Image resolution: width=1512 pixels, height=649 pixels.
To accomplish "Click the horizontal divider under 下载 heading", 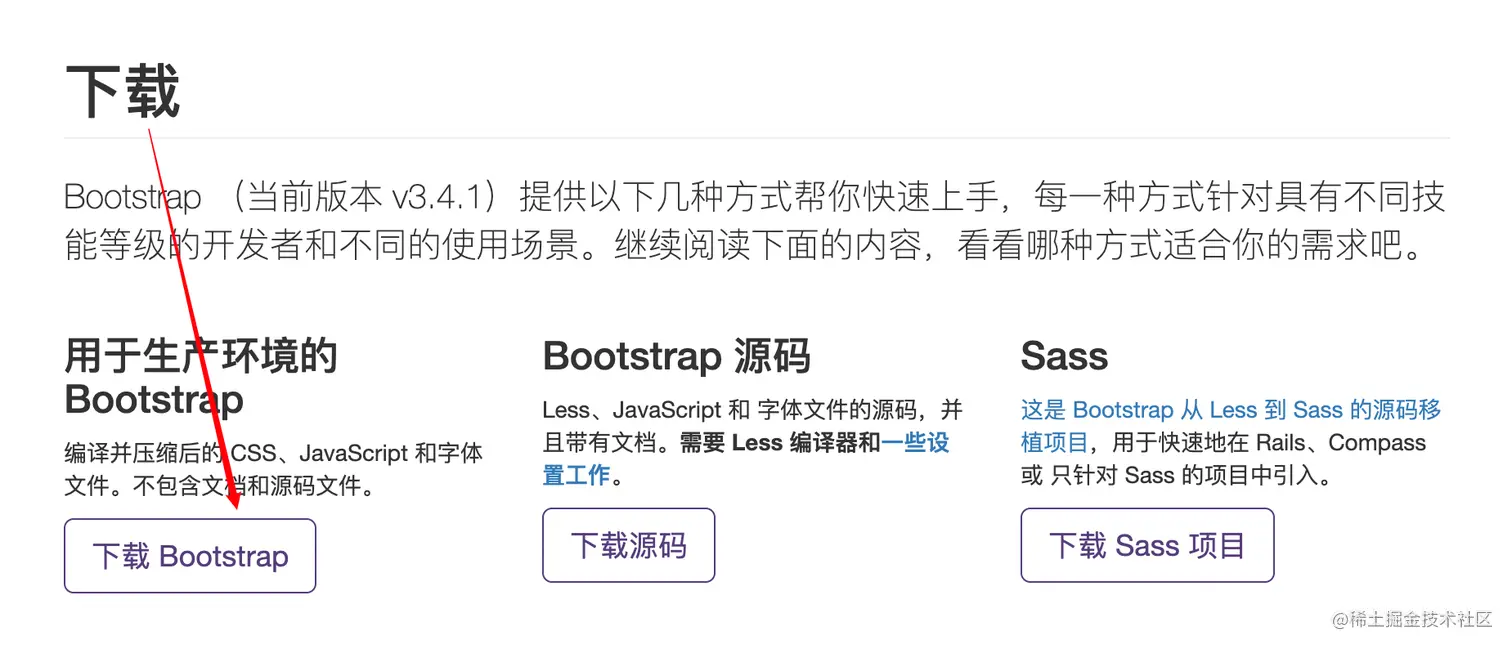I will pyautogui.click(x=756, y=138).
